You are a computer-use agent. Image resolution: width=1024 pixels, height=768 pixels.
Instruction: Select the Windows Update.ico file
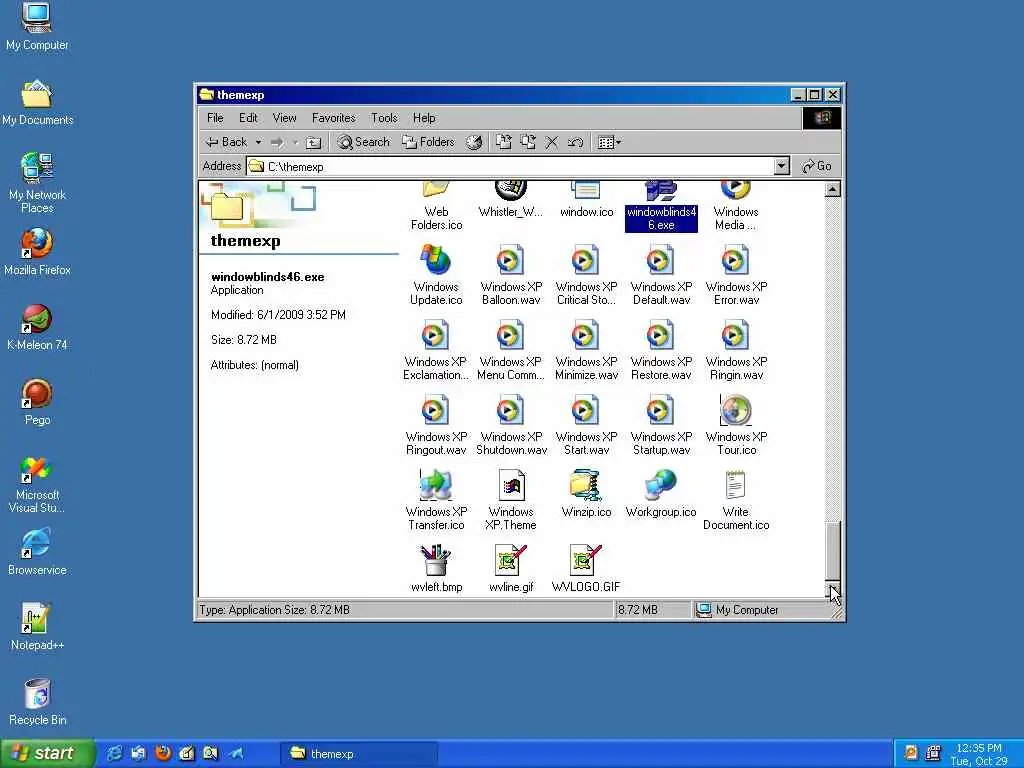[x=436, y=275]
